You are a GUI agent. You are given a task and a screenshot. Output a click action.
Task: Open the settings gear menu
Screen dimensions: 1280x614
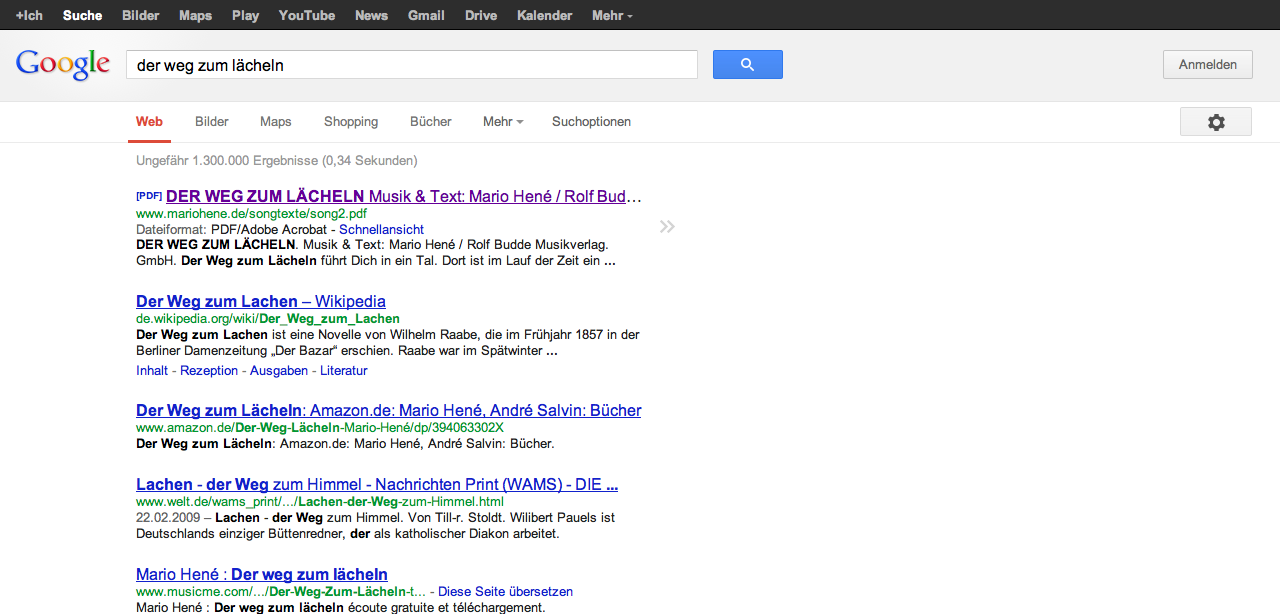1215,122
